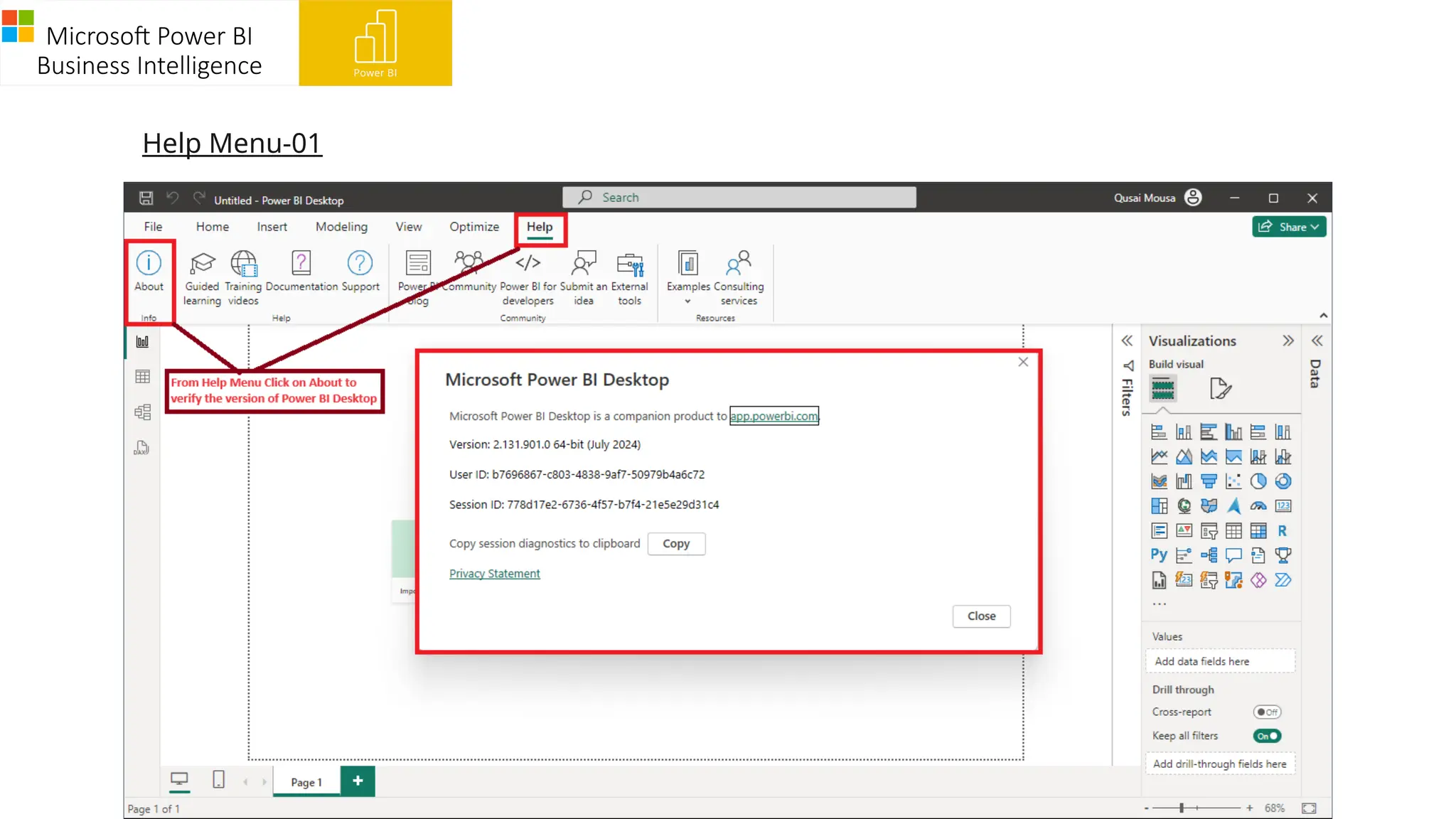Show more visuals via the ellipsis
The image size is (1456, 819).
click(x=1159, y=604)
